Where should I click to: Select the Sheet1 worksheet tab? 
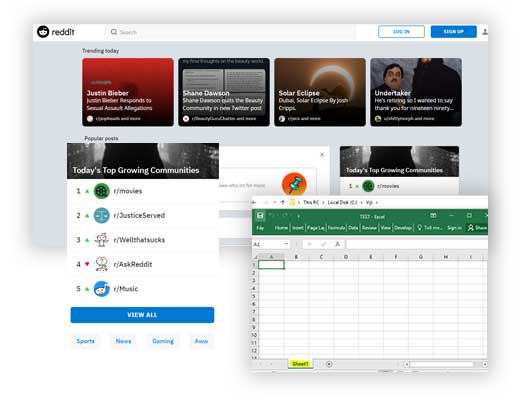pos(300,364)
